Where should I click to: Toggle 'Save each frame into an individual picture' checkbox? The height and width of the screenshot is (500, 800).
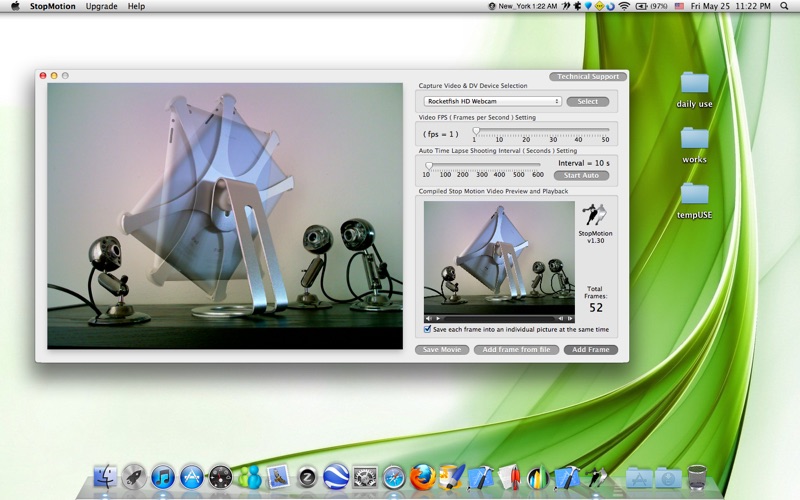click(x=427, y=329)
